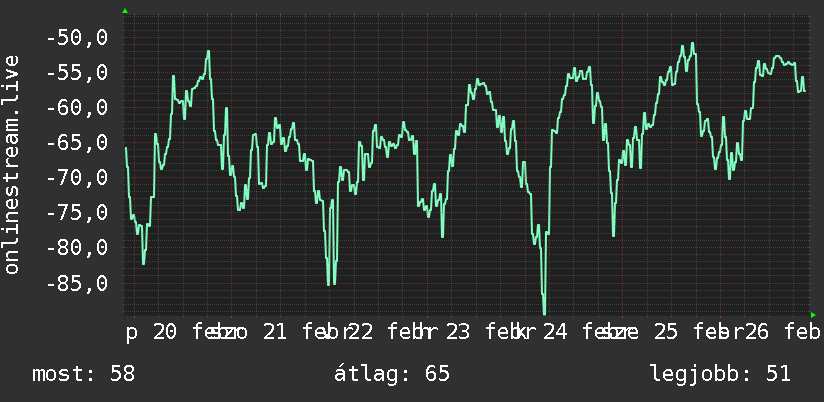Click the -85,0 y-axis label
The width and height of the screenshot is (824, 402).
pyautogui.click(x=77, y=284)
